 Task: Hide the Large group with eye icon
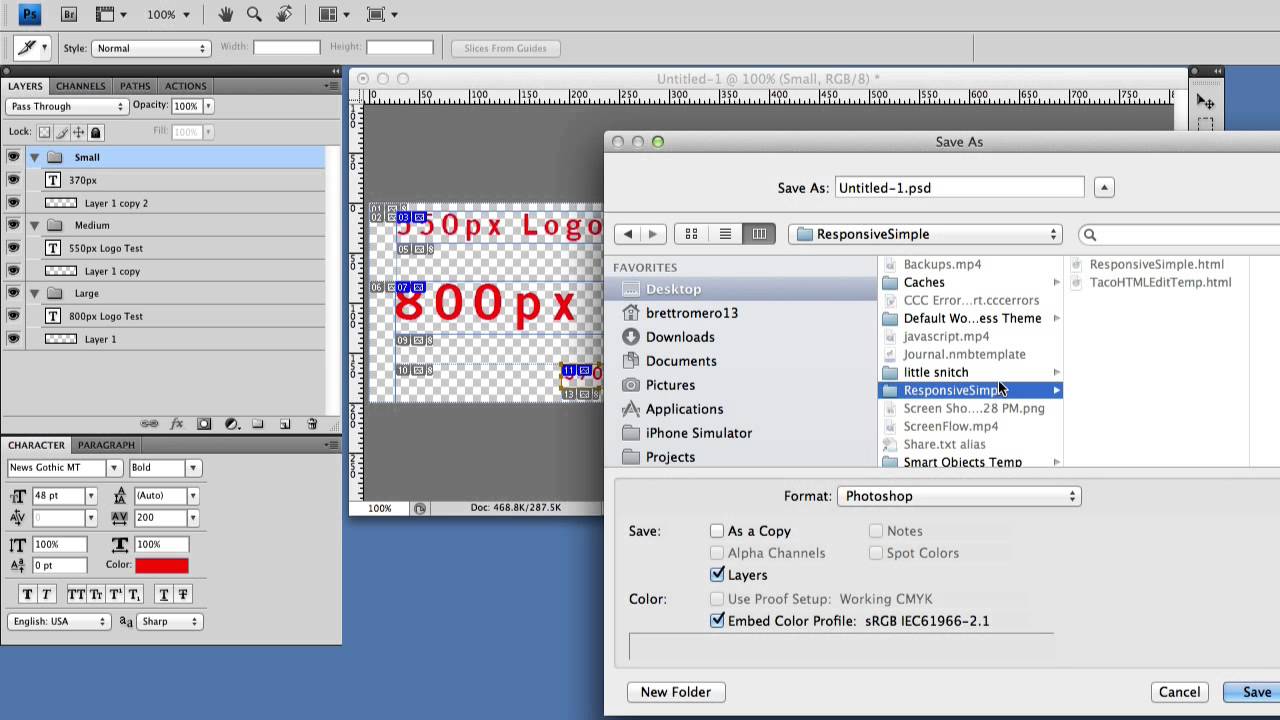click(x=13, y=293)
